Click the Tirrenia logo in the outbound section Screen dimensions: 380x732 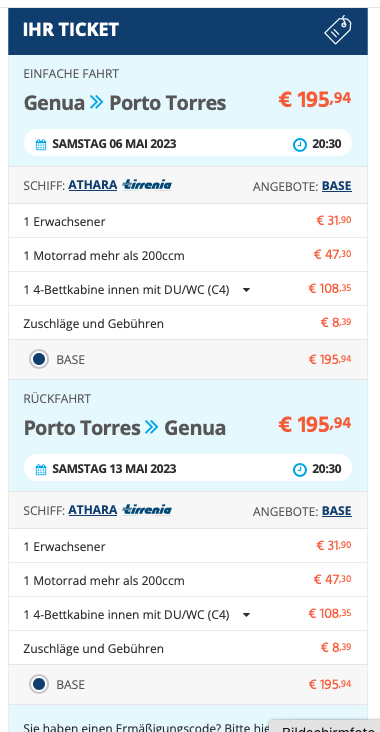tap(147, 185)
